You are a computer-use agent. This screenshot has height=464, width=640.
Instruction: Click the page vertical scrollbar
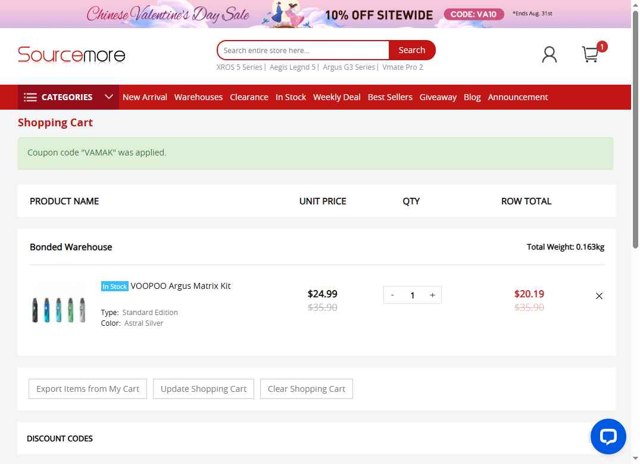(x=636, y=131)
